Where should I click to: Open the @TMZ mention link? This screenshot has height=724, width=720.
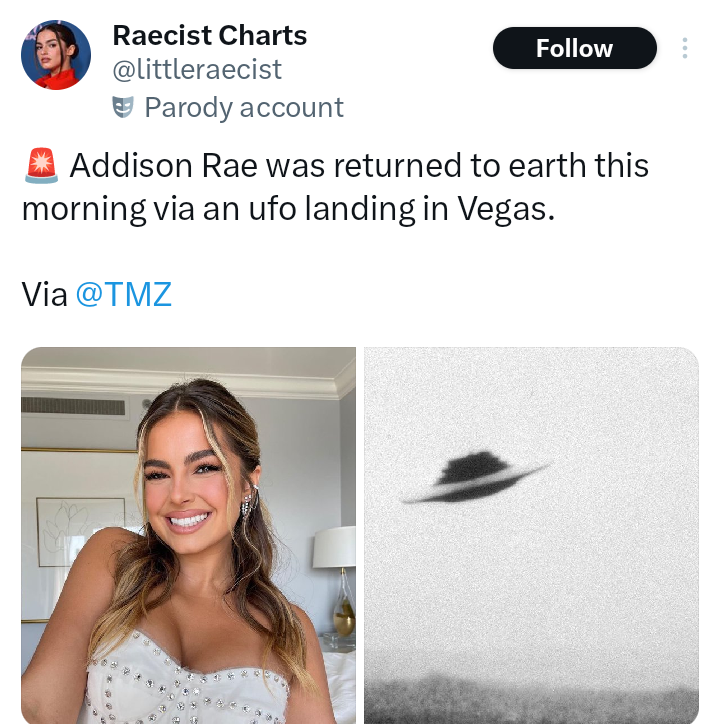coord(123,294)
